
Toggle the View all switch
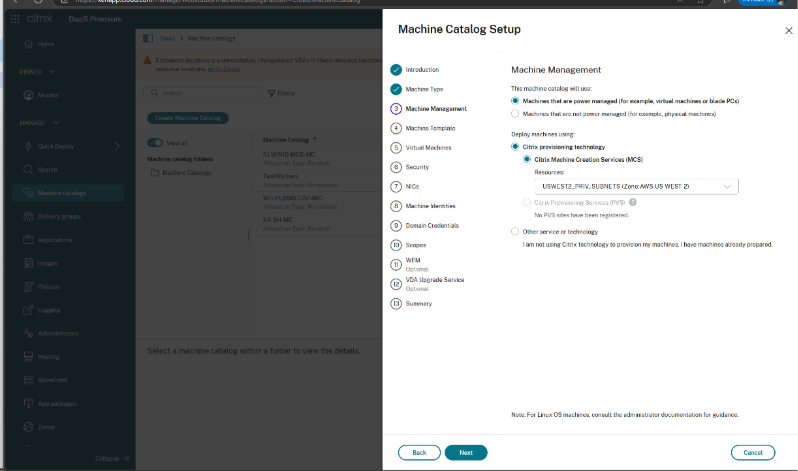(155, 143)
